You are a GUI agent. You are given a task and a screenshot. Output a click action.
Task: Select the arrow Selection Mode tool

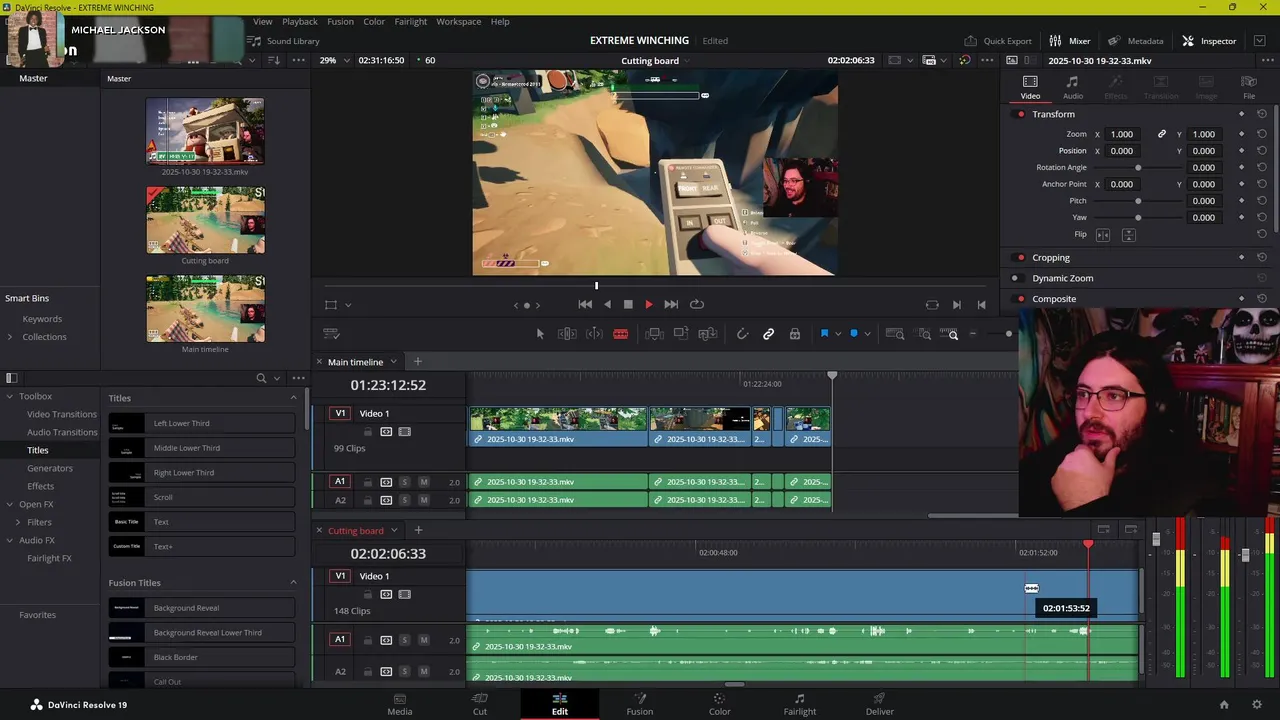[x=540, y=334]
